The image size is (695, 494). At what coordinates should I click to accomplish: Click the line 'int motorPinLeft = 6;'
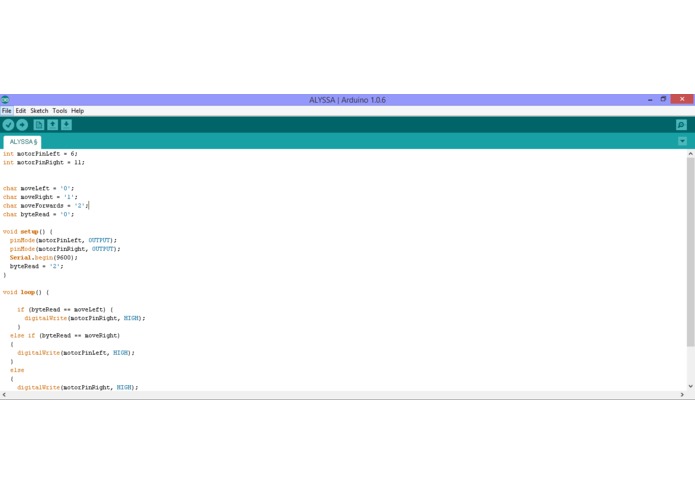point(40,154)
